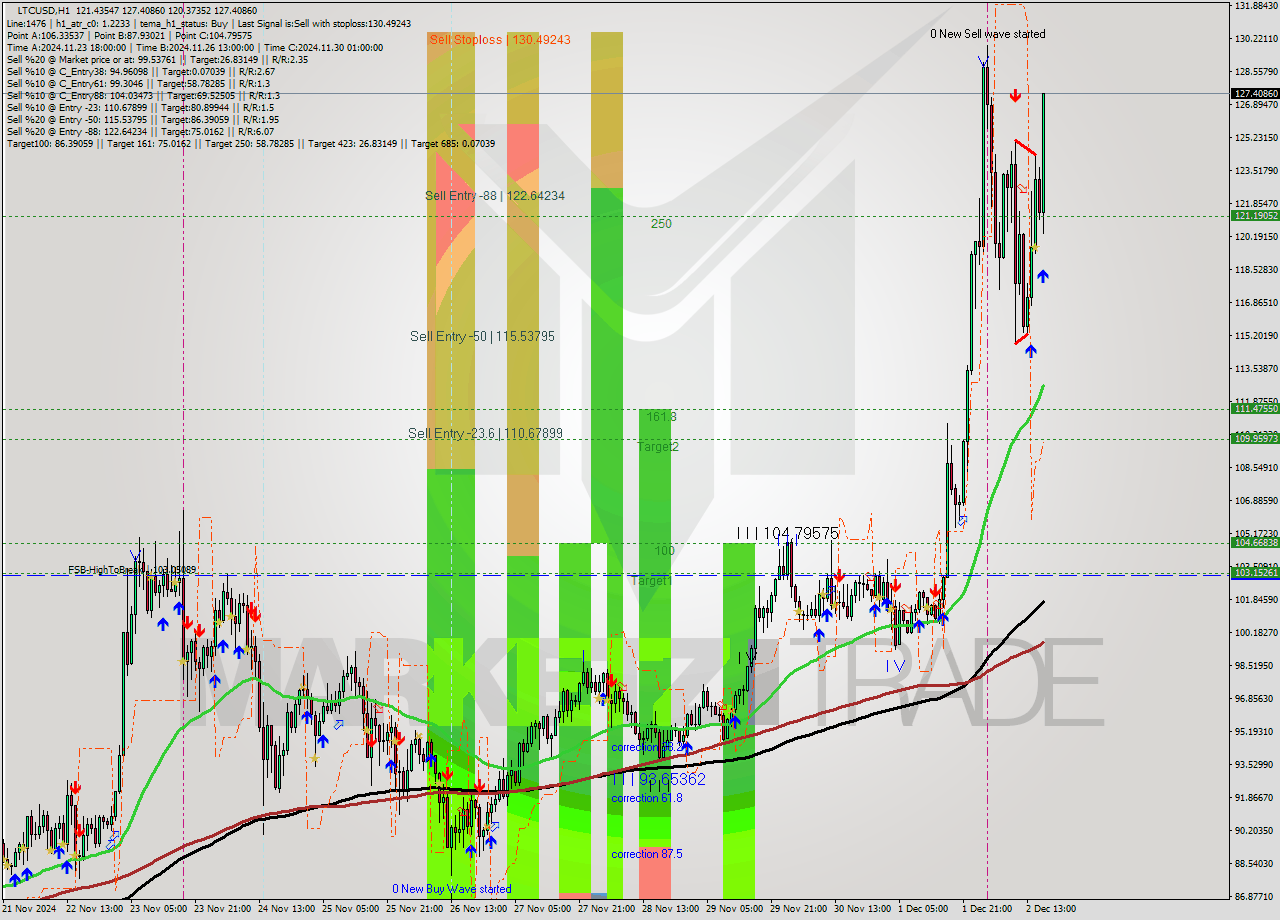
Task: Click the current price tag 127.40860
Action: click(1255, 93)
